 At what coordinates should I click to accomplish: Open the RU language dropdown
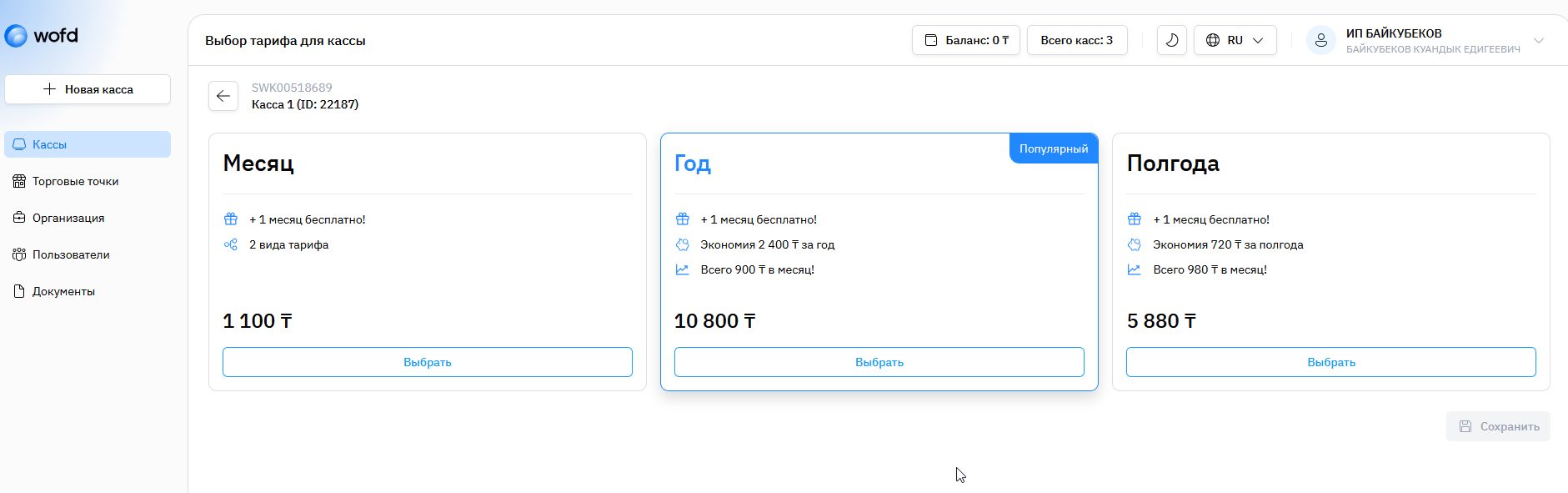1235,40
